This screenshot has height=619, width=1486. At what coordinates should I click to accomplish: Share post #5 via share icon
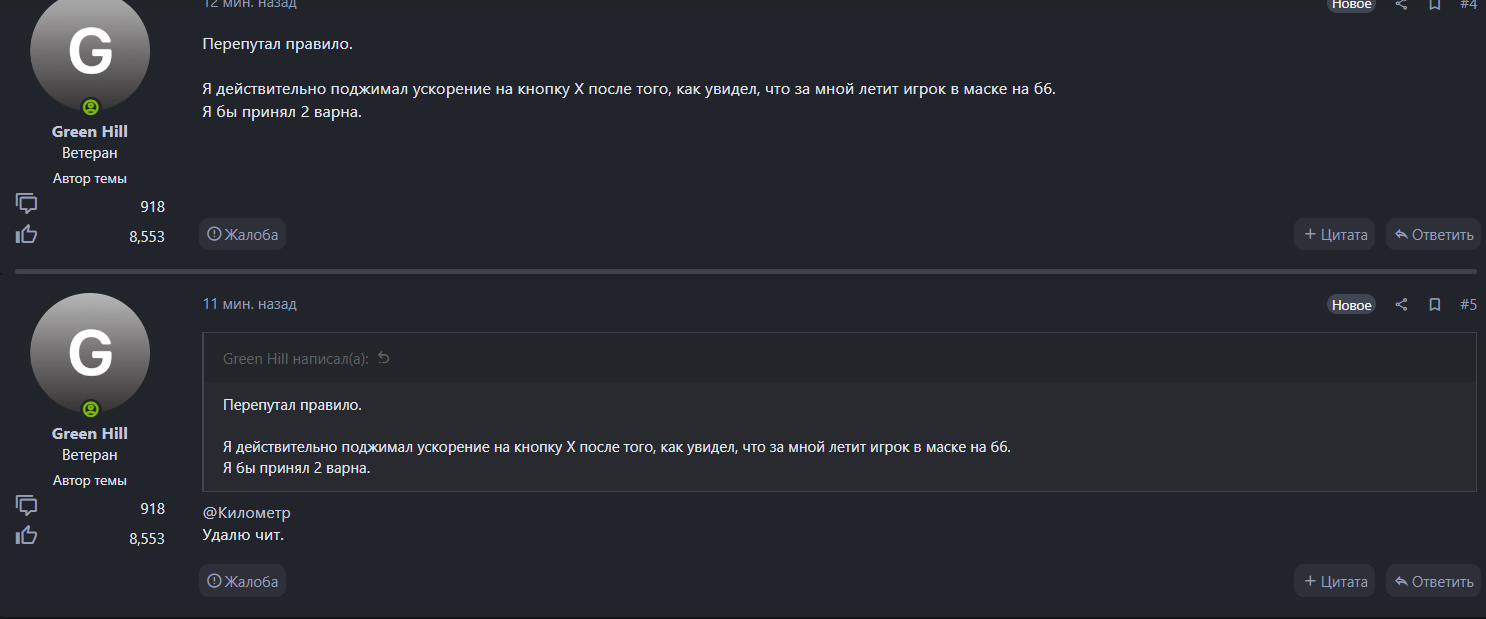click(x=1402, y=304)
